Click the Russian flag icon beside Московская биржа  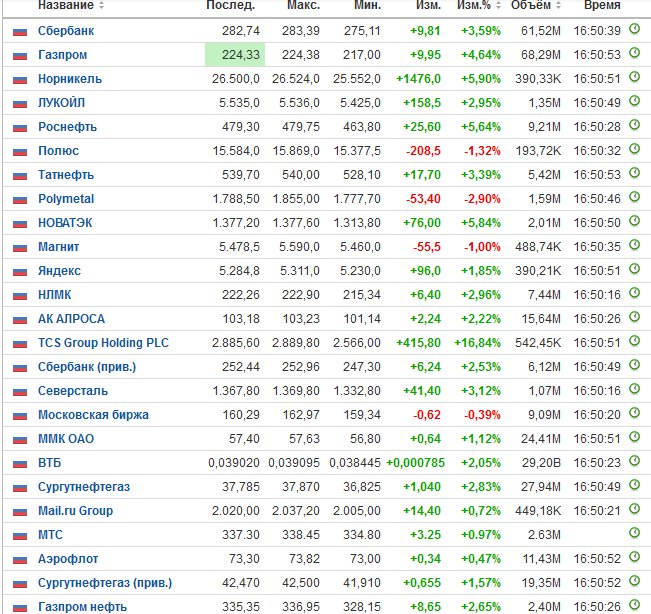coord(20,416)
